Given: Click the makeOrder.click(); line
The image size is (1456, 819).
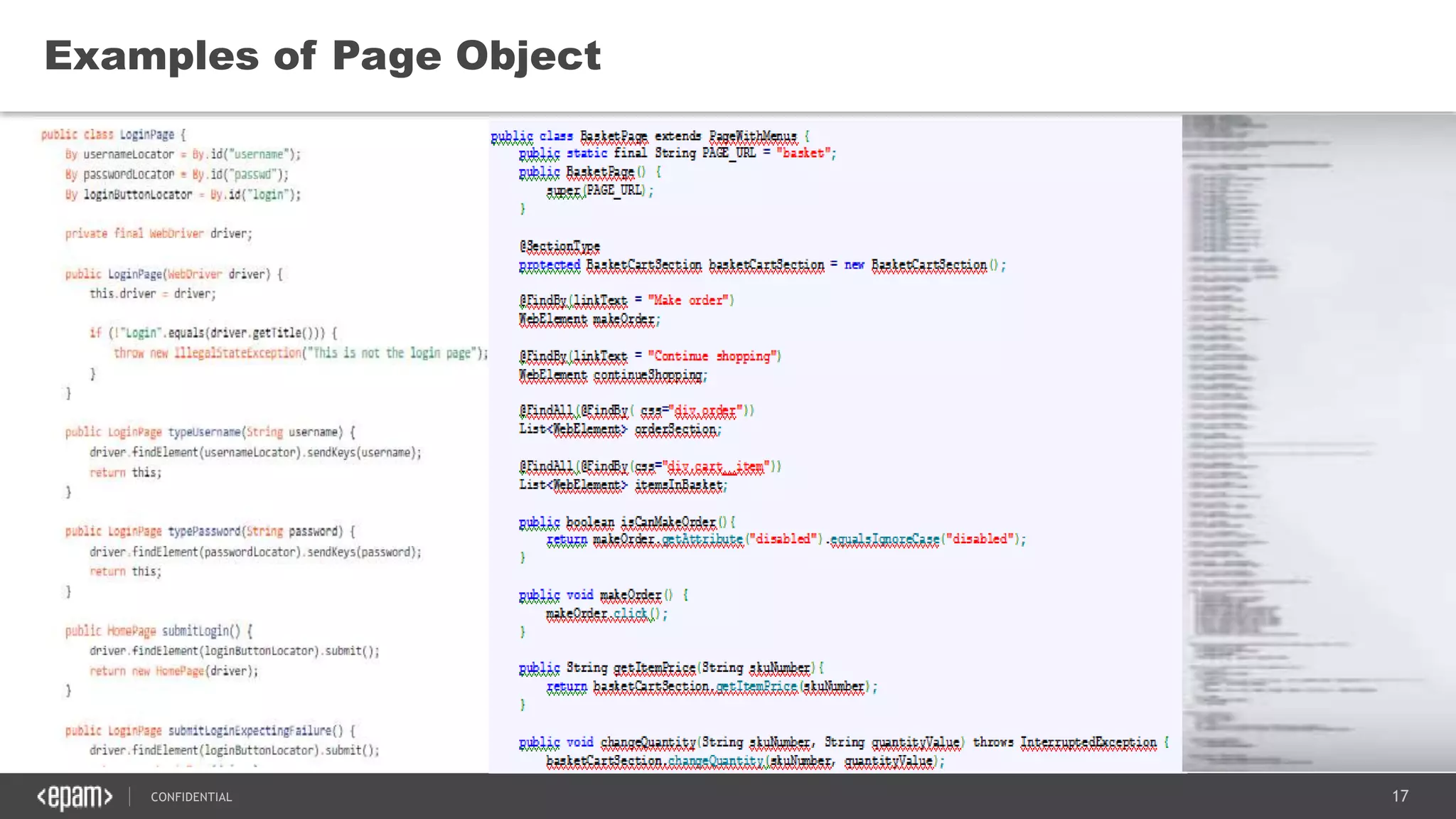Looking at the screenshot, I should [606, 614].
